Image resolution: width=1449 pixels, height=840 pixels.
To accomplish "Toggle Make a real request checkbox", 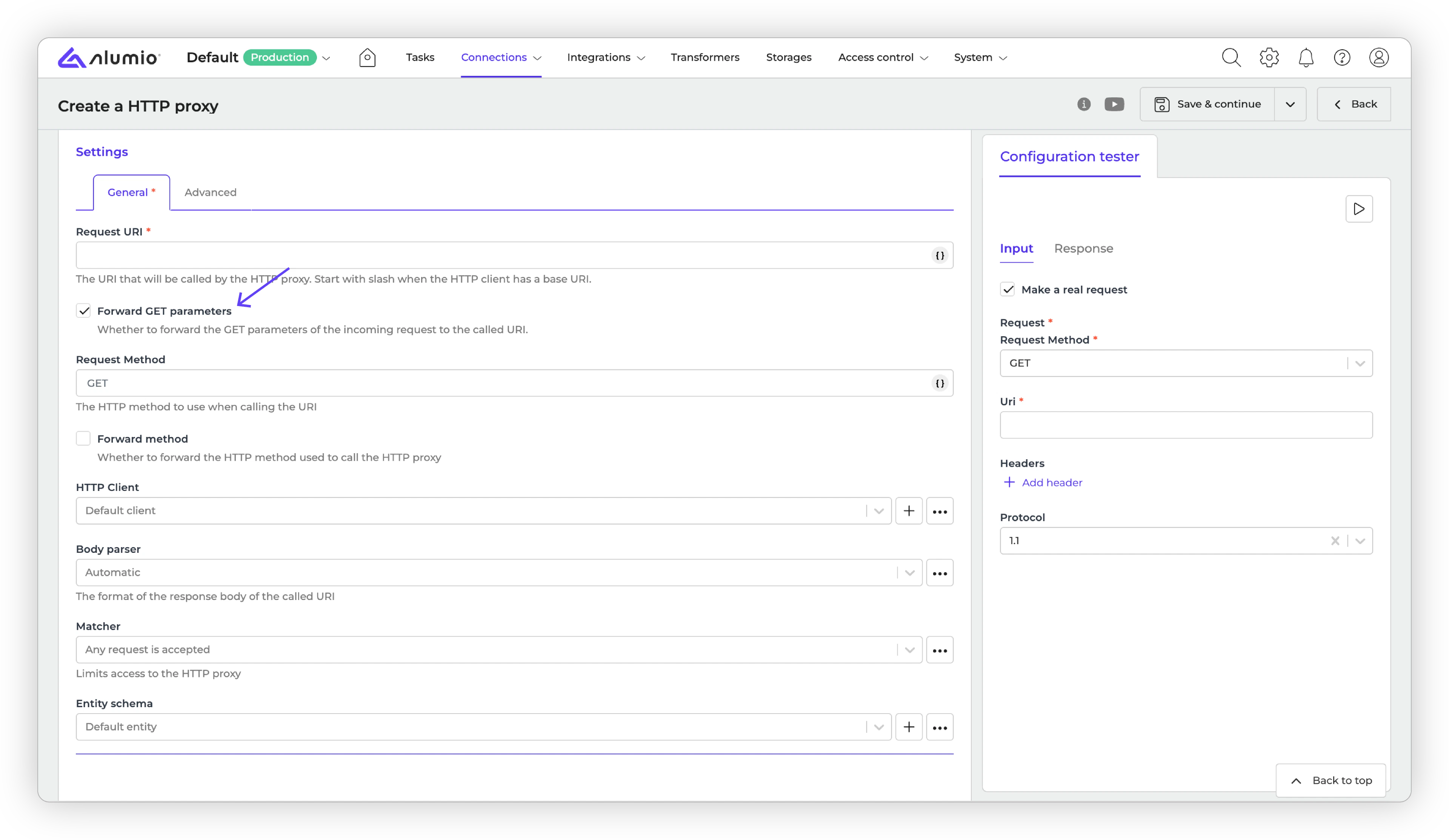I will (x=1008, y=289).
